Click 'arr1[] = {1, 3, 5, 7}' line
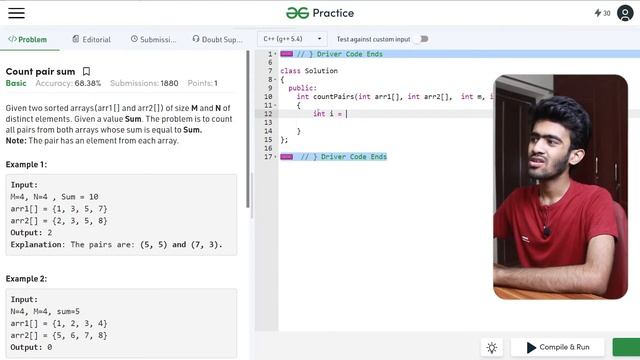The width and height of the screenshot is (640, 360). (x=59, y=209)
